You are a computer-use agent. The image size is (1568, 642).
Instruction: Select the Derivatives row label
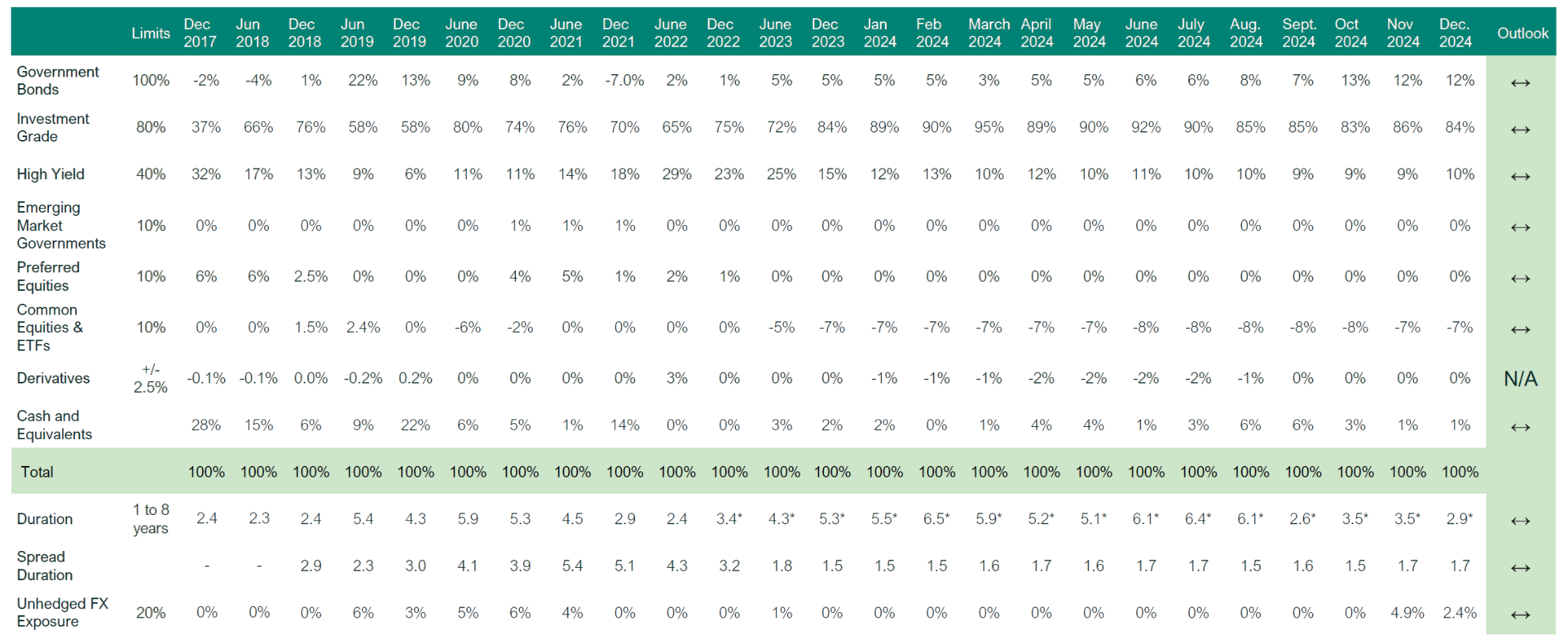coord(53,378)
